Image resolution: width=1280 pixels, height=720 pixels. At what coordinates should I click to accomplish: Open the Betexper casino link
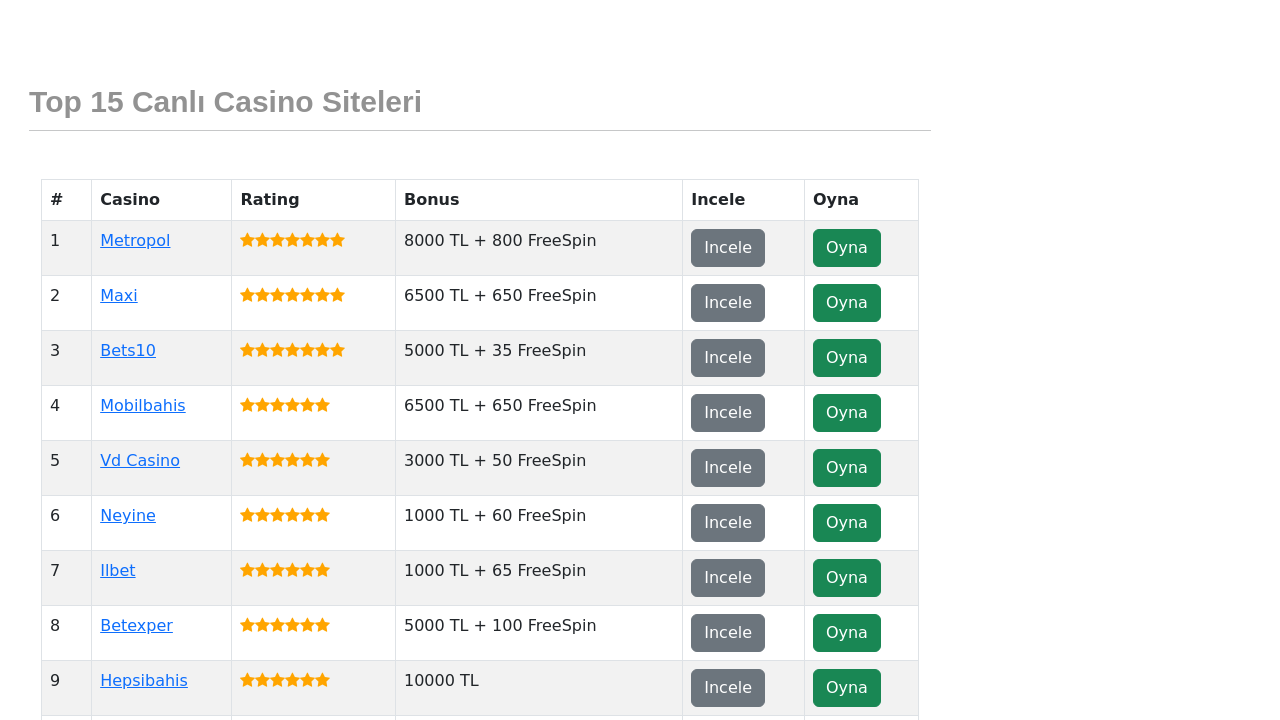click(136, 626)
